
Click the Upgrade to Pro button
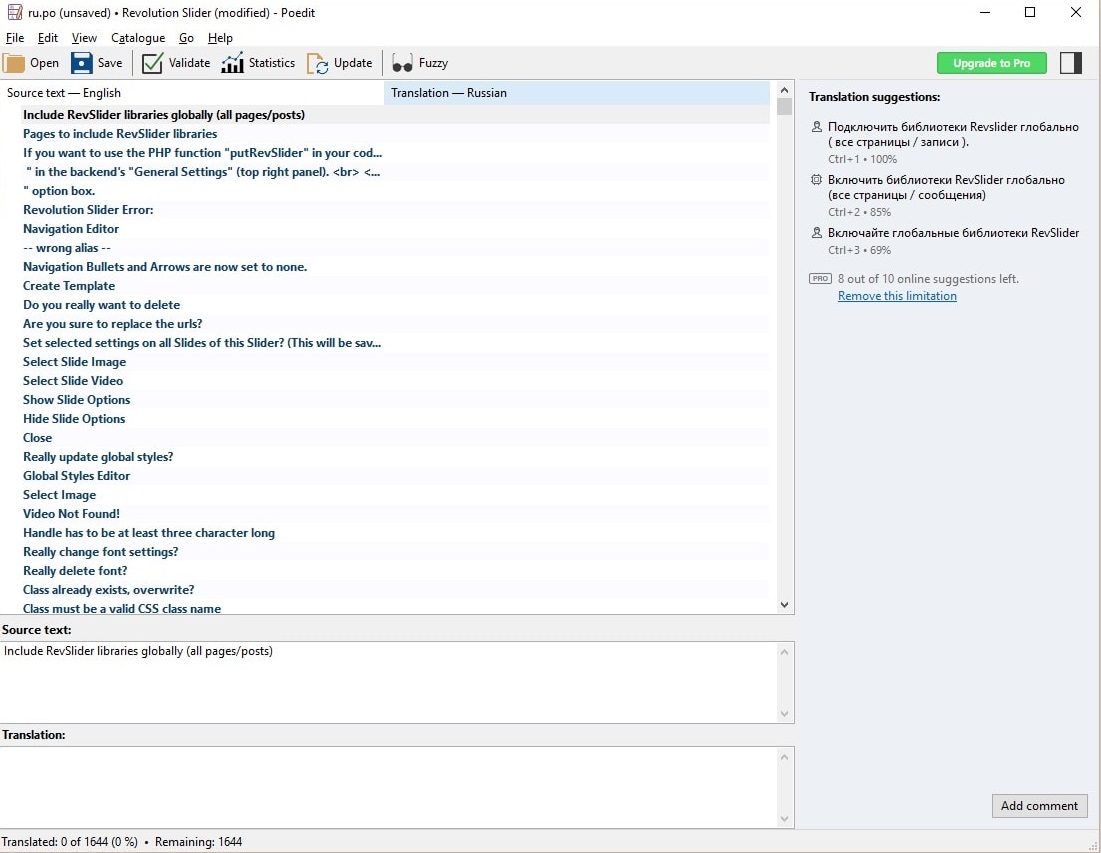[991, 63]
